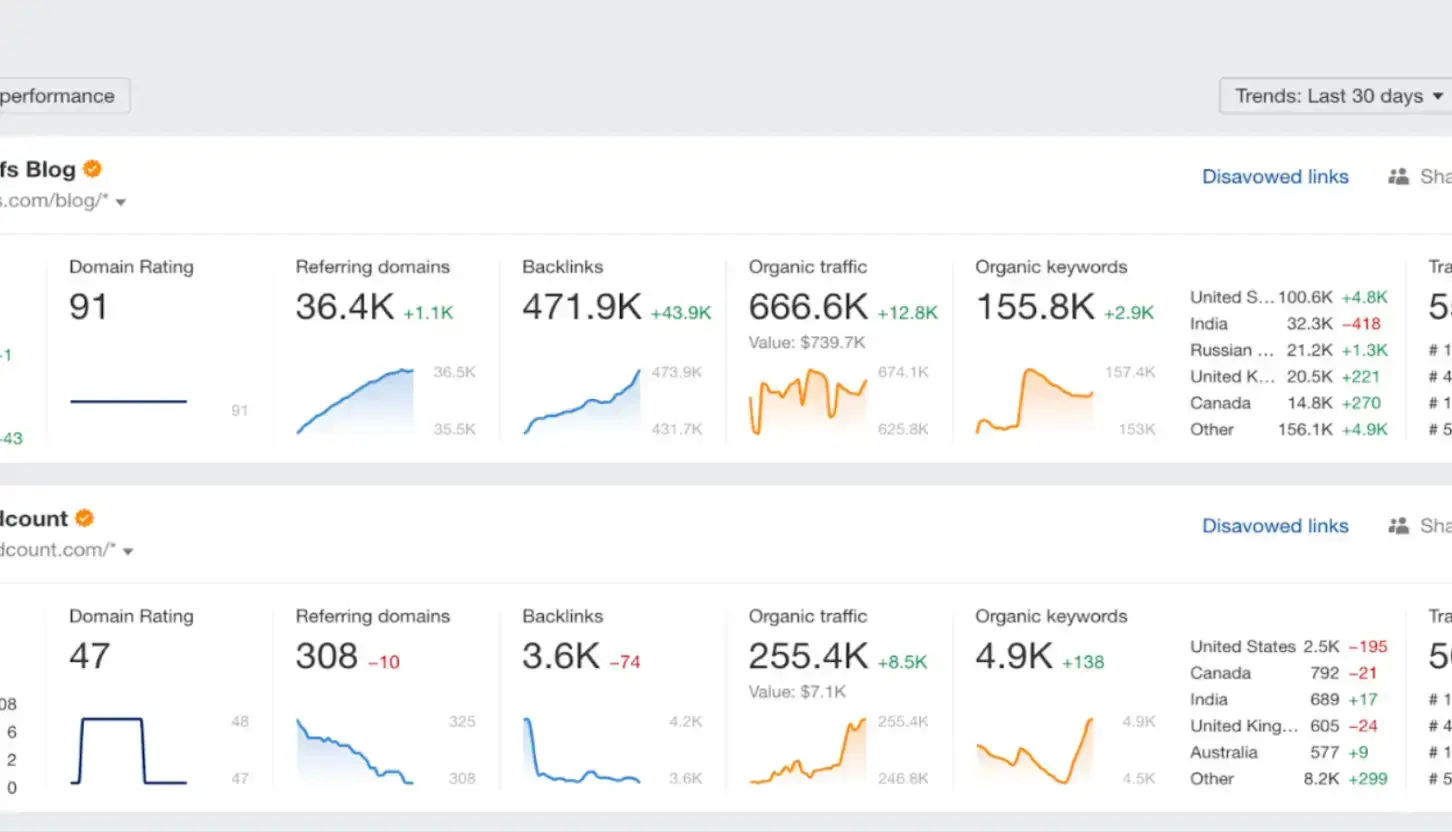Click the verified badge next to the Blog project
Viewport: 1452px width, 832px height.
(x=91, y=169)
